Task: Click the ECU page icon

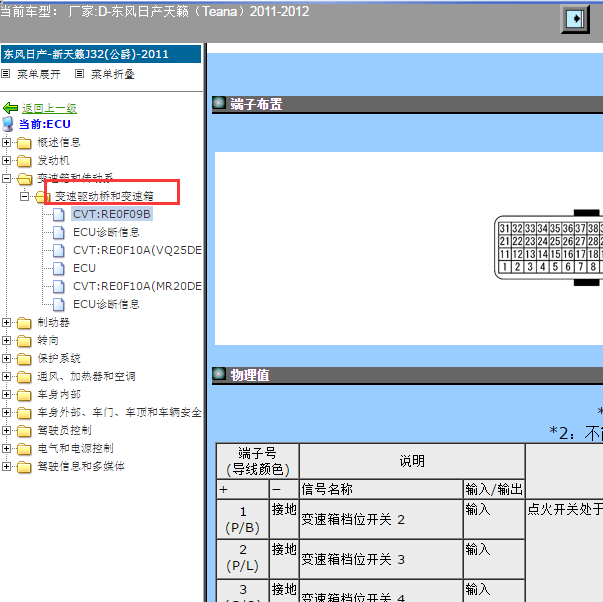Action: pos(58,268)
